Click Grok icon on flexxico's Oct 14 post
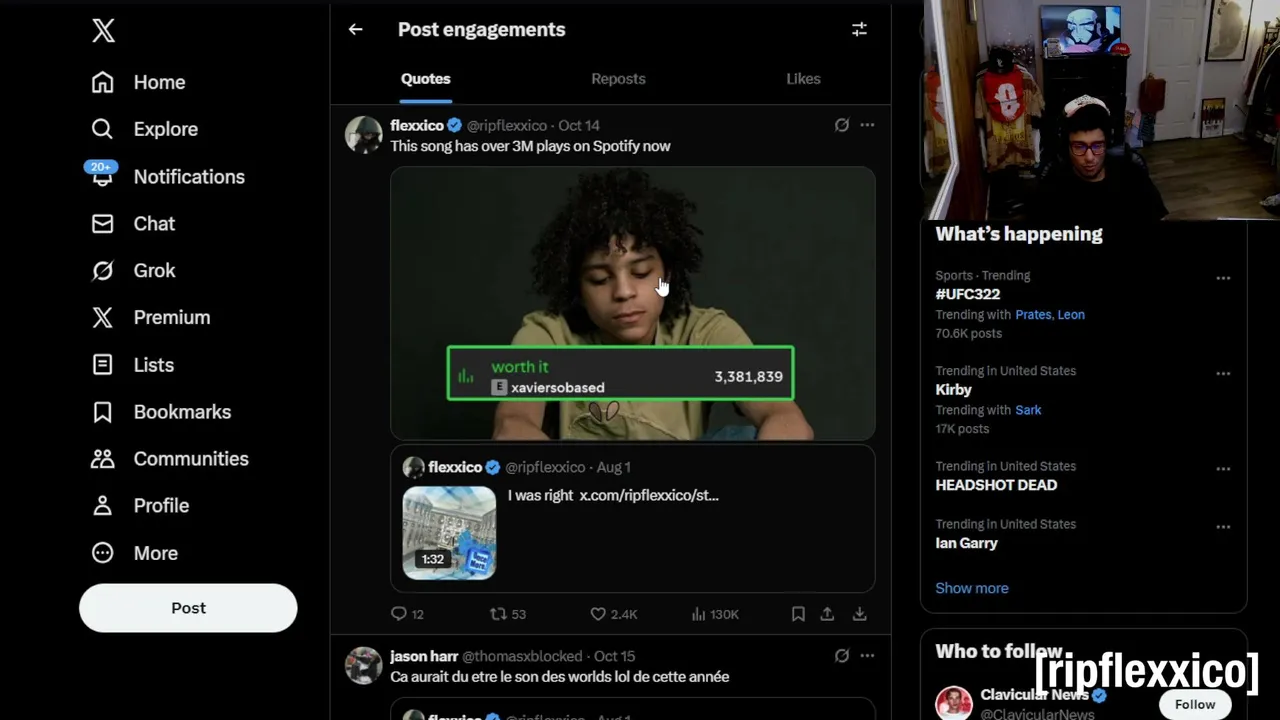 coord(842,125)
